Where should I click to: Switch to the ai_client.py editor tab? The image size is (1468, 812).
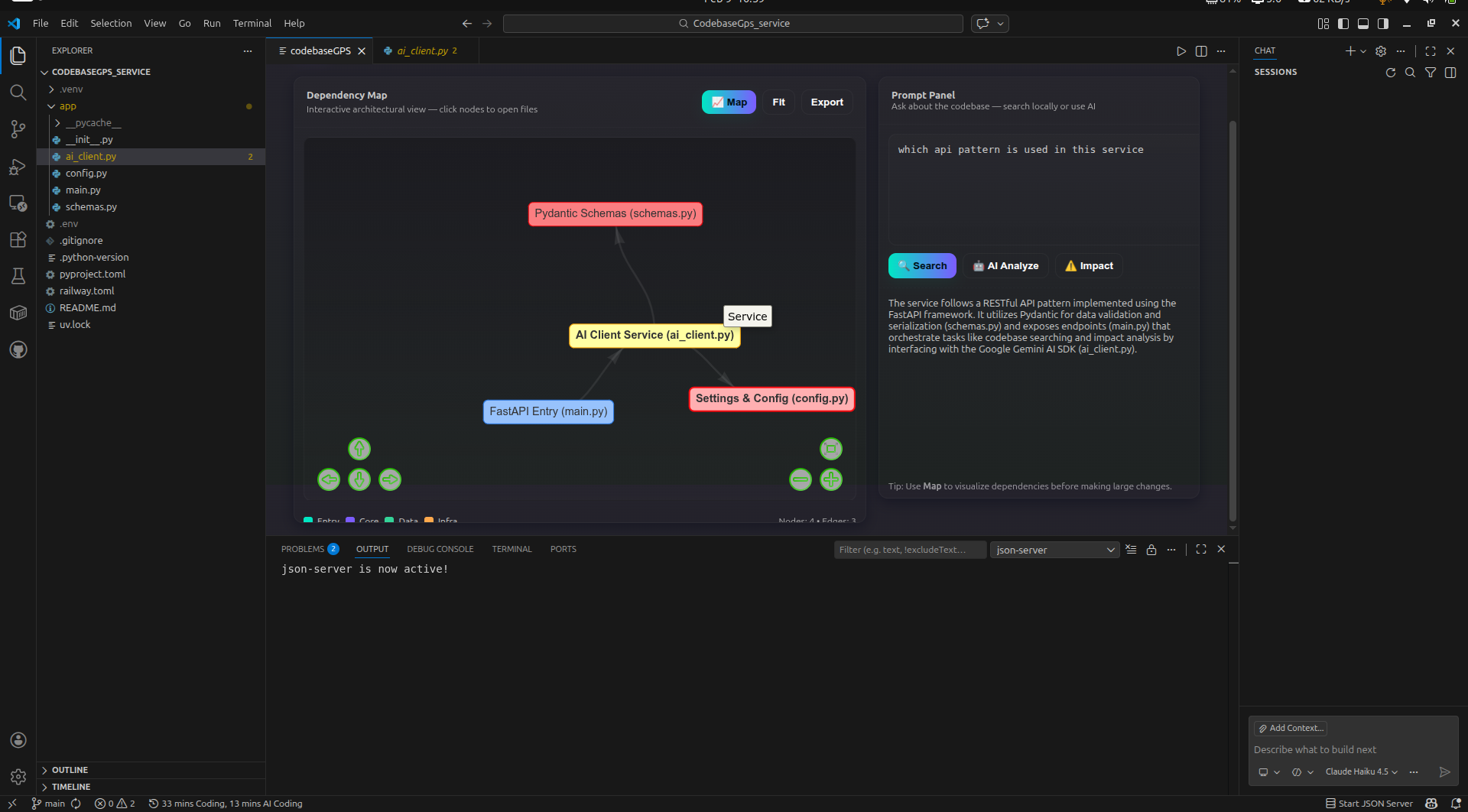click(x=427, y=51)
